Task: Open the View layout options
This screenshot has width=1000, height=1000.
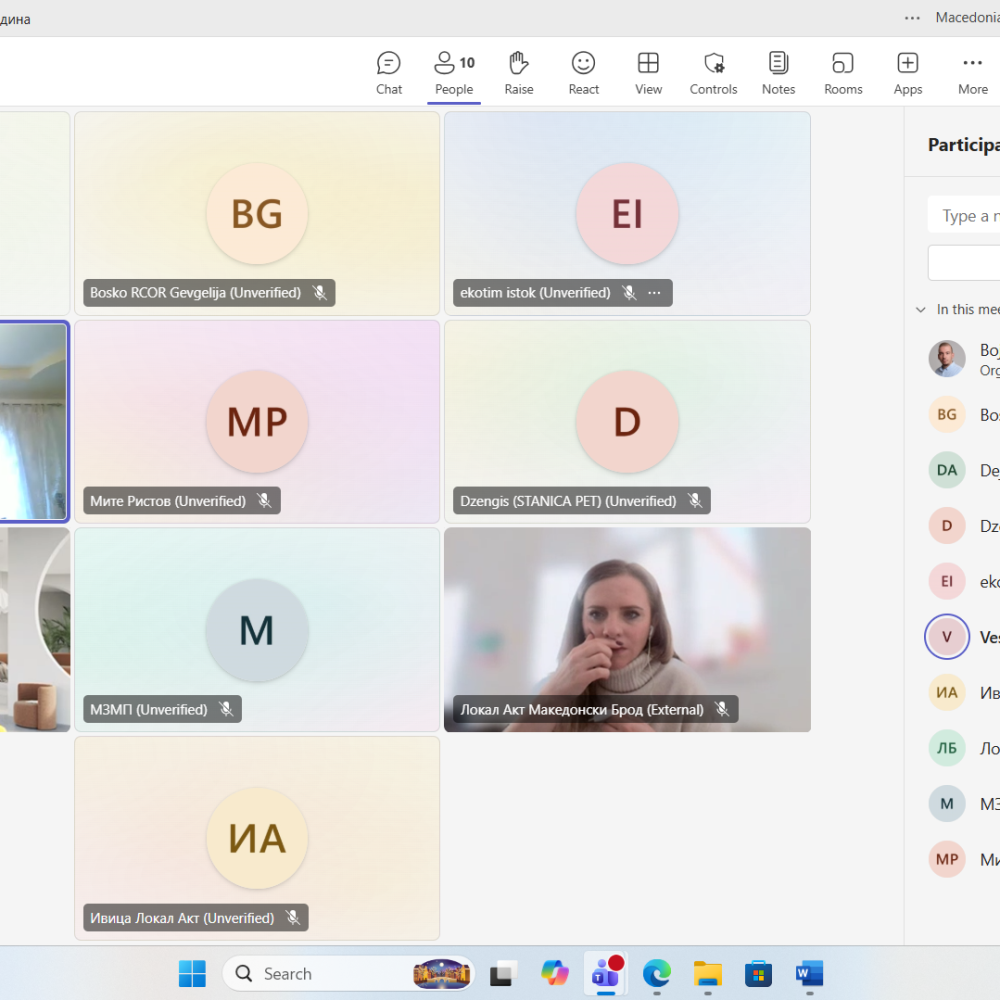Action: (648, 73)
